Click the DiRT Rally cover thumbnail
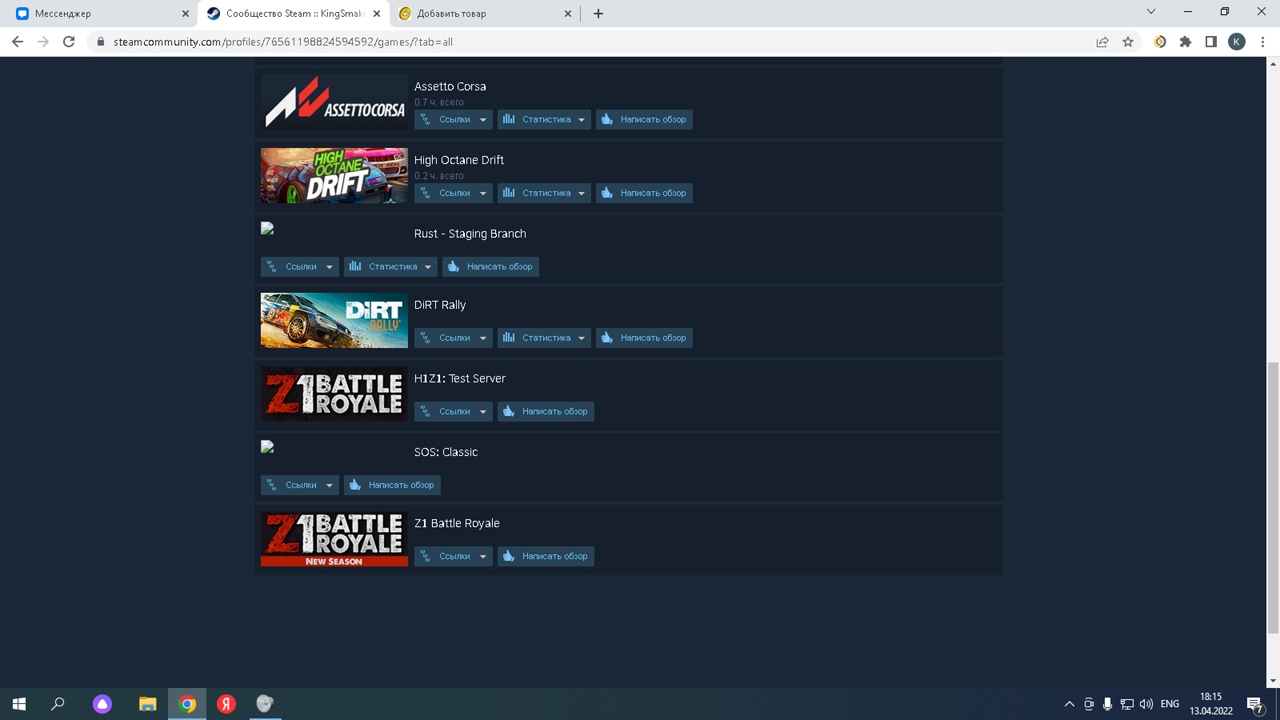Screen dimensions: 1280x720 [334, 320]
